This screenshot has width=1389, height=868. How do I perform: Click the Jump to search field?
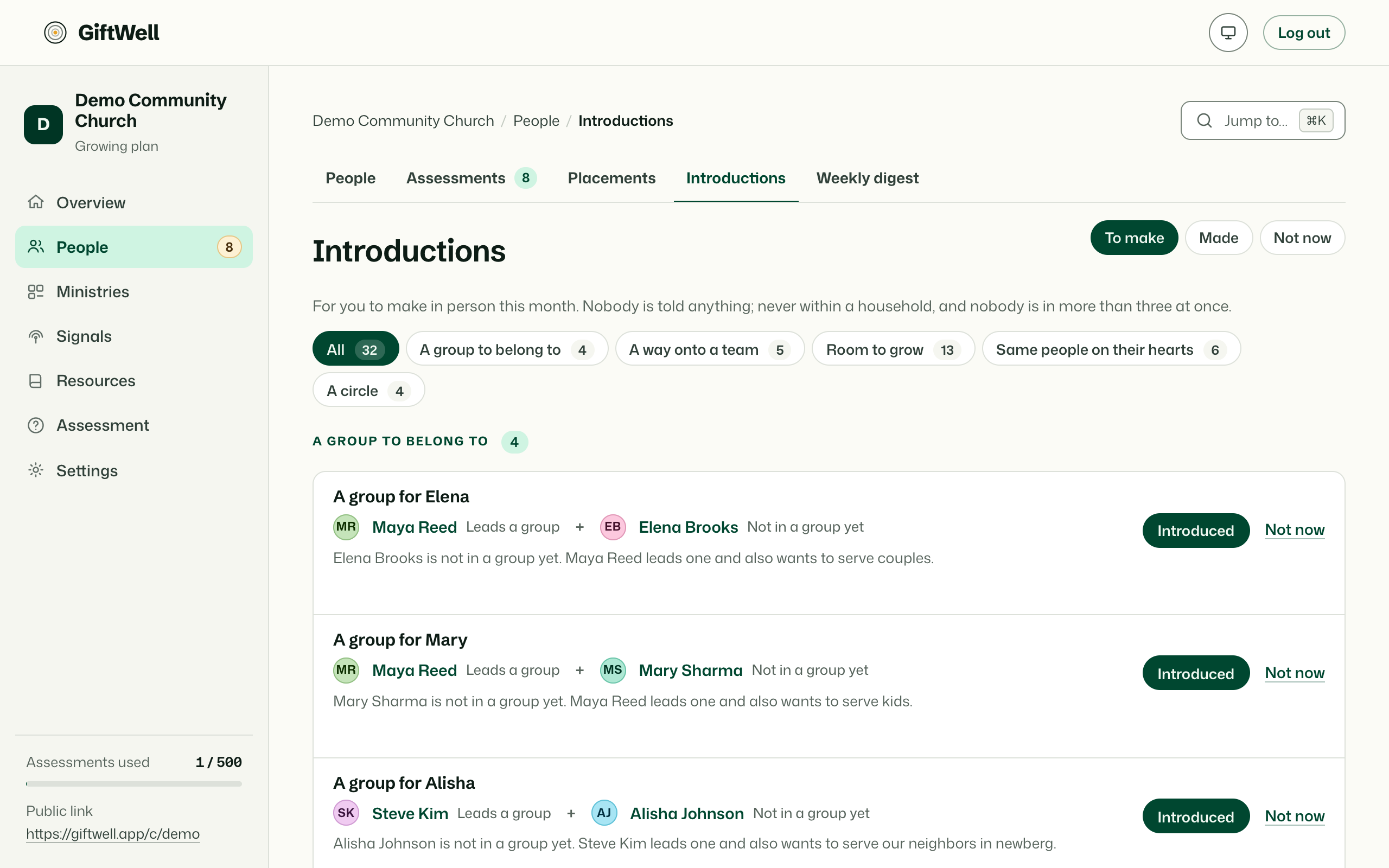(1262, 120)
